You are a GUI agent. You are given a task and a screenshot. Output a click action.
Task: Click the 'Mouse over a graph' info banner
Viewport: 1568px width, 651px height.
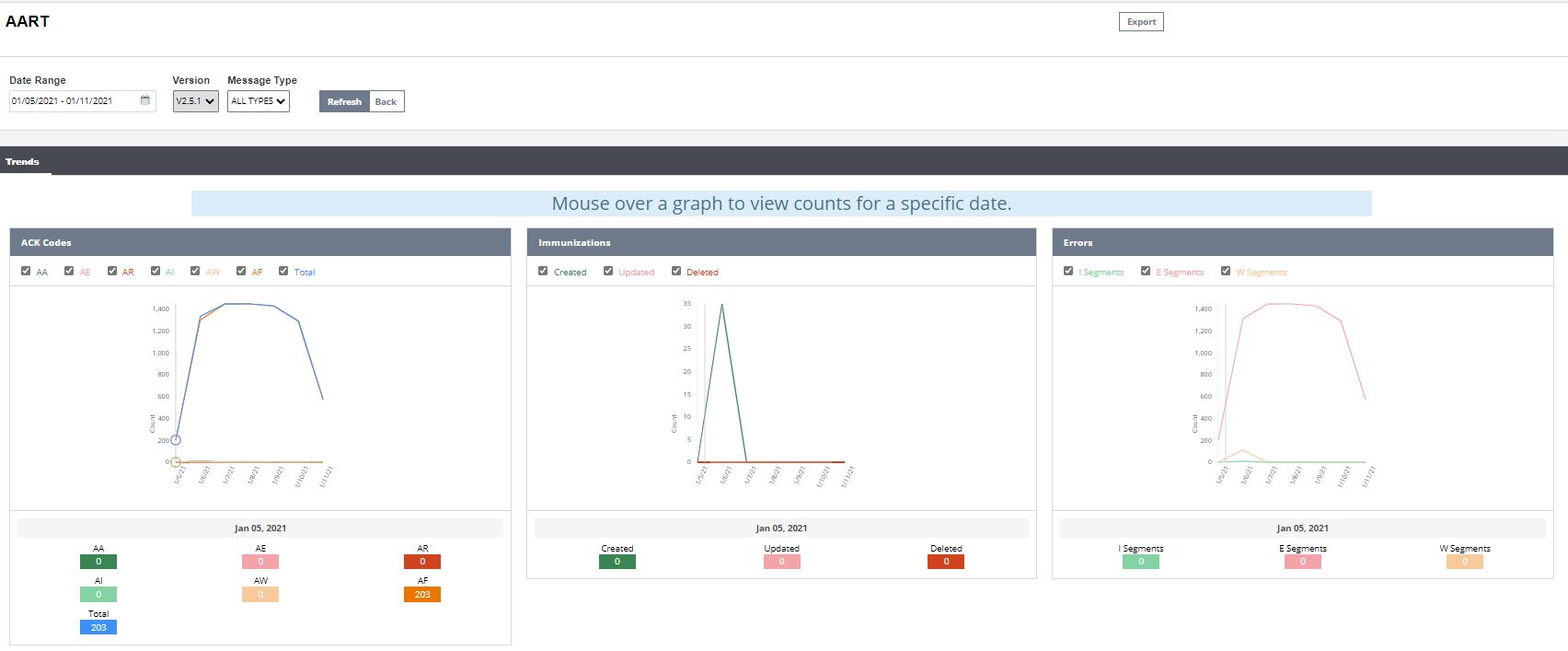781,203
